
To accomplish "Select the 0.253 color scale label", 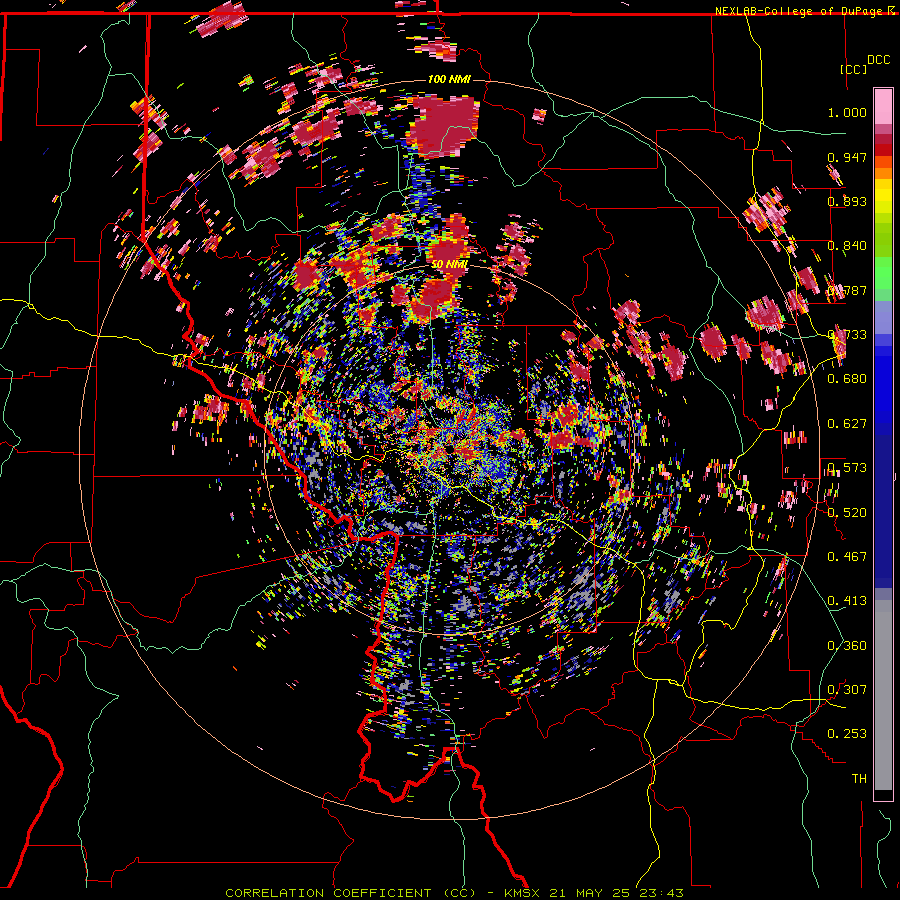I will click(x=847, y=734).
